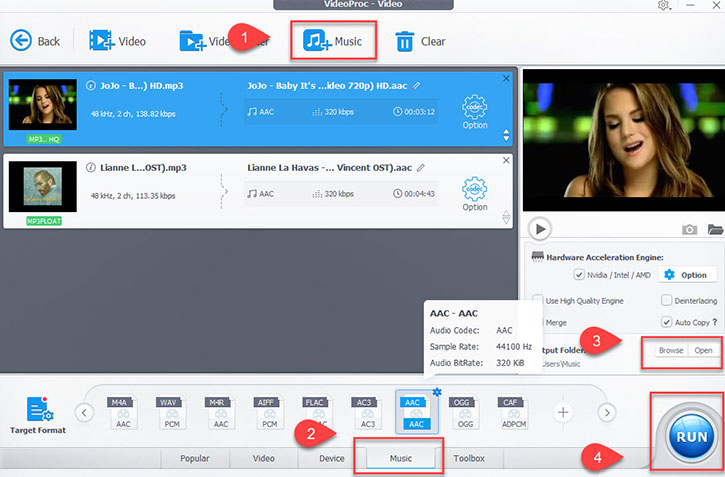Image resolution: width=725 pixels, height=477 pixels.
Task: Show info for JoJo source file
Action: pyautogui.click(x=91, y=86)
